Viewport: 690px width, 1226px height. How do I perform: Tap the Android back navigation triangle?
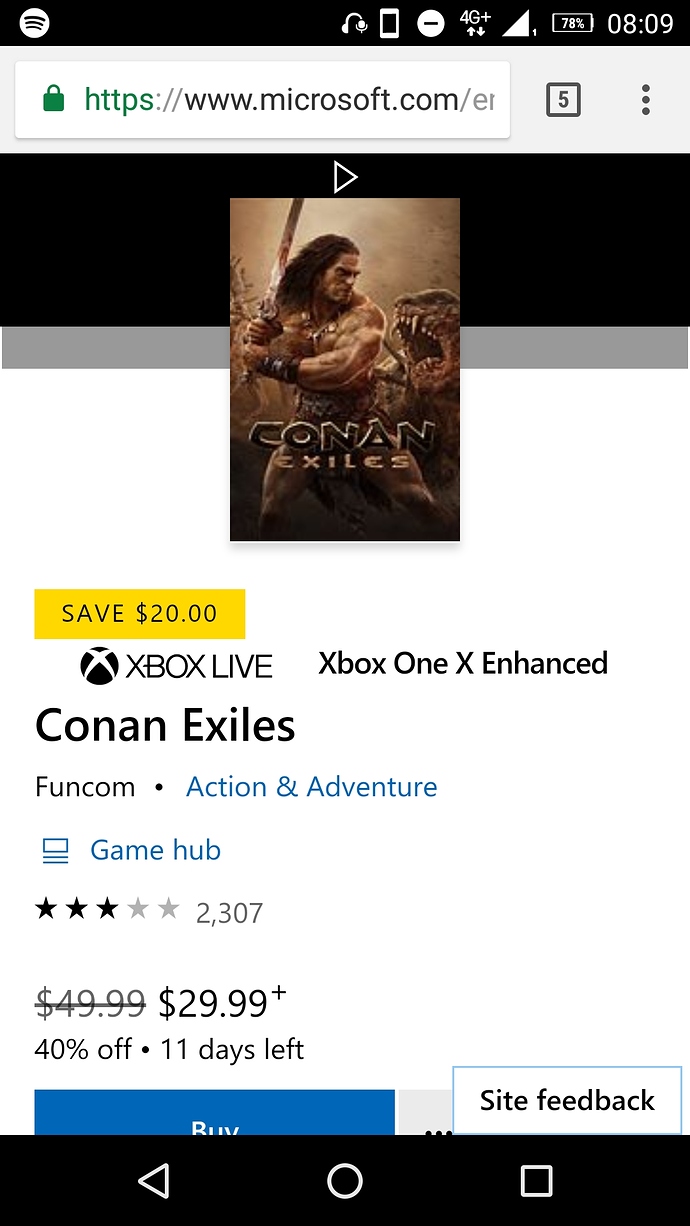(153, 1181)
